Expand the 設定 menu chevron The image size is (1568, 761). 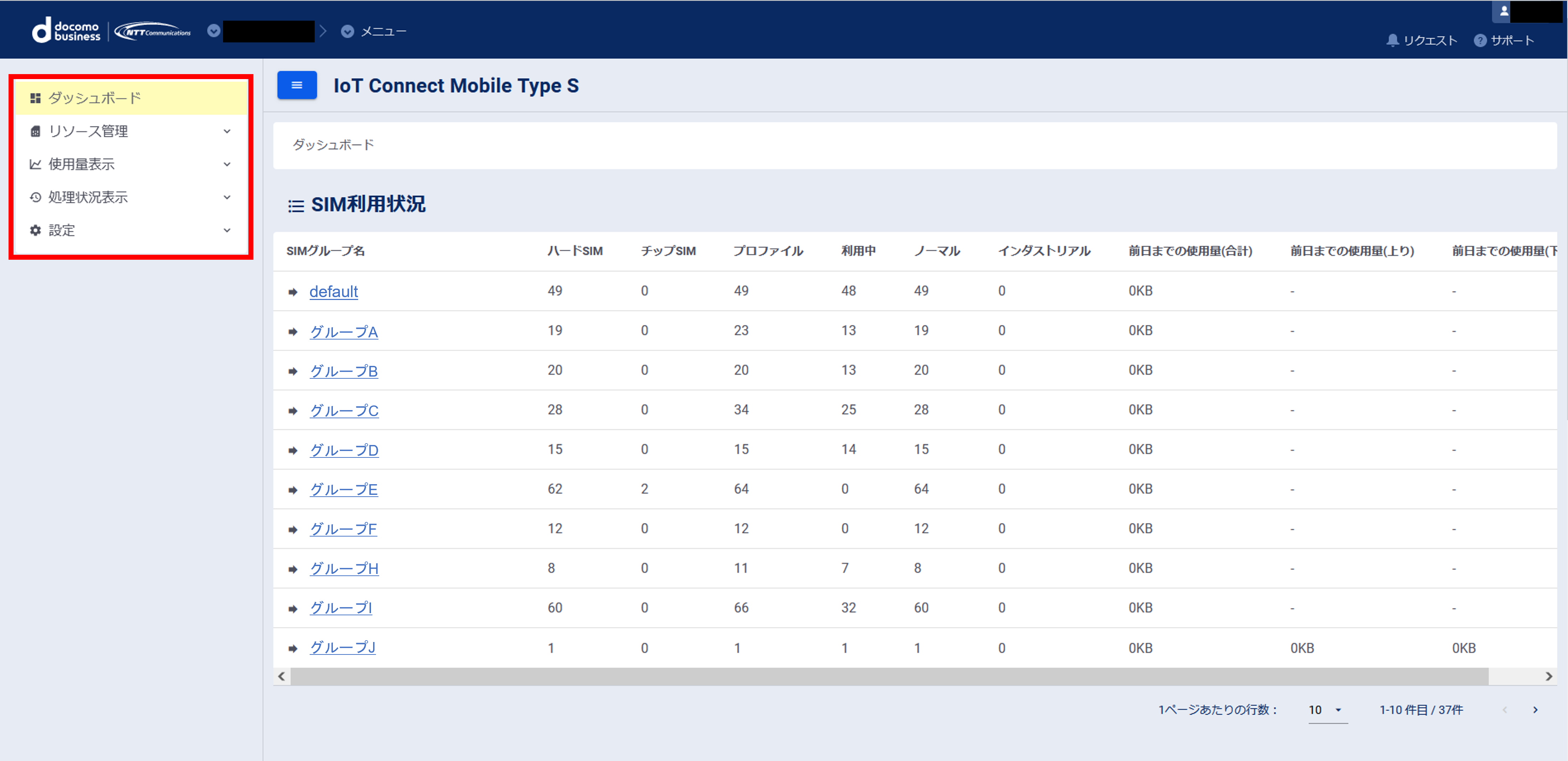227,231
